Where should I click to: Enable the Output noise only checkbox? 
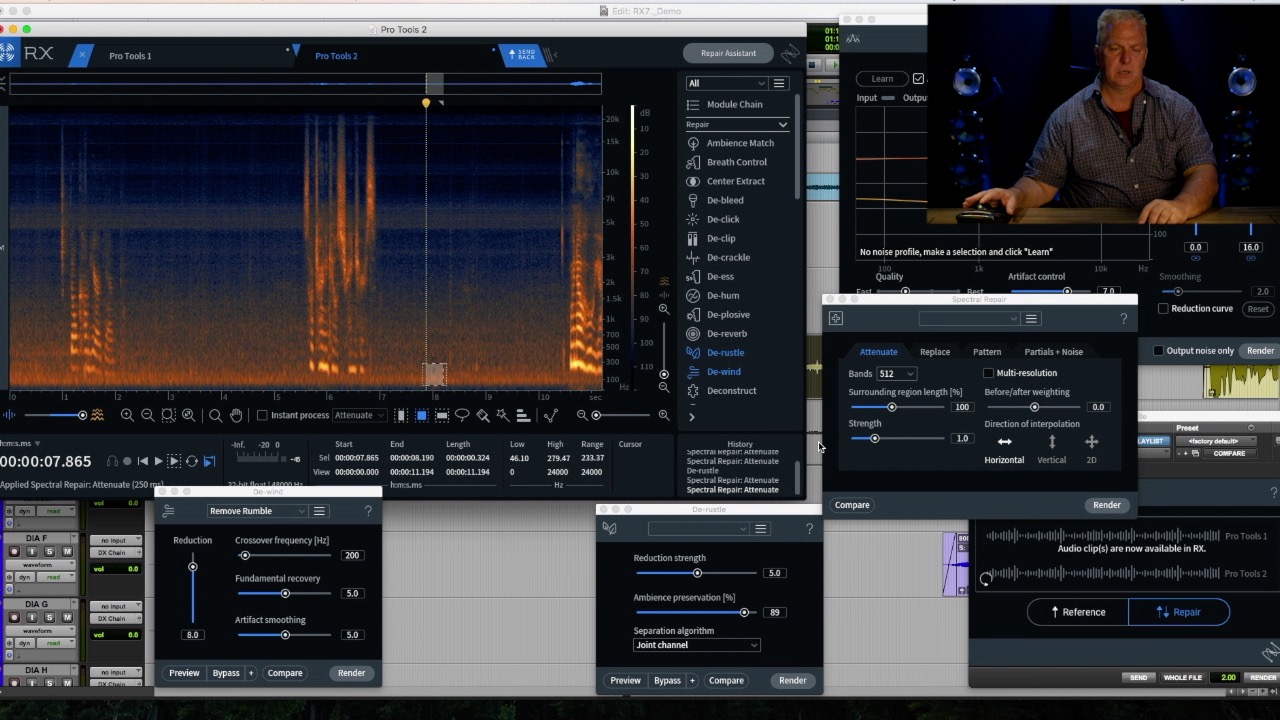click(x=1158, y=351)
